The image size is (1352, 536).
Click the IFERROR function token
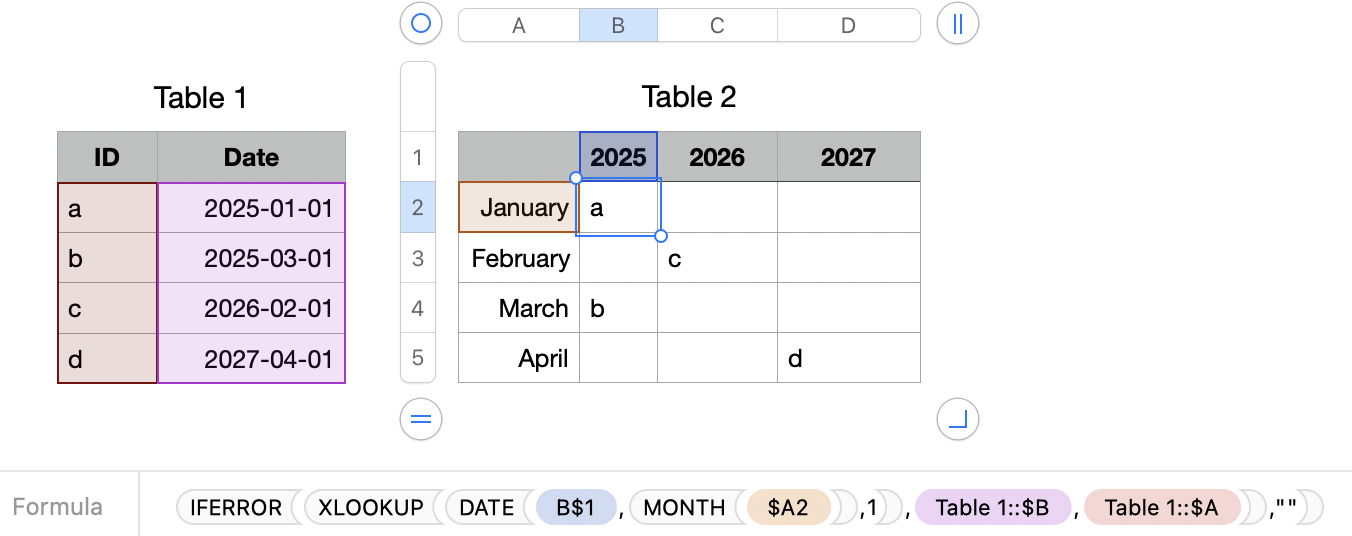[x=237, y=507]
